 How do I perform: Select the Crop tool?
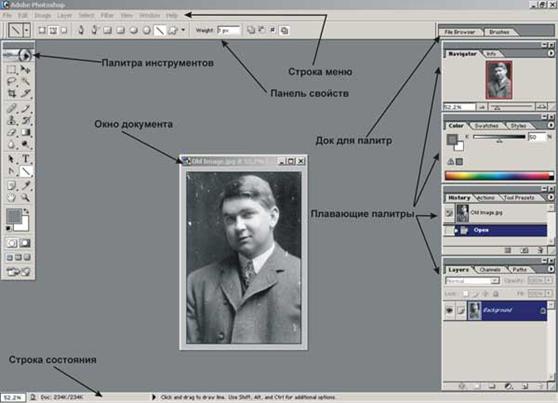11,93
